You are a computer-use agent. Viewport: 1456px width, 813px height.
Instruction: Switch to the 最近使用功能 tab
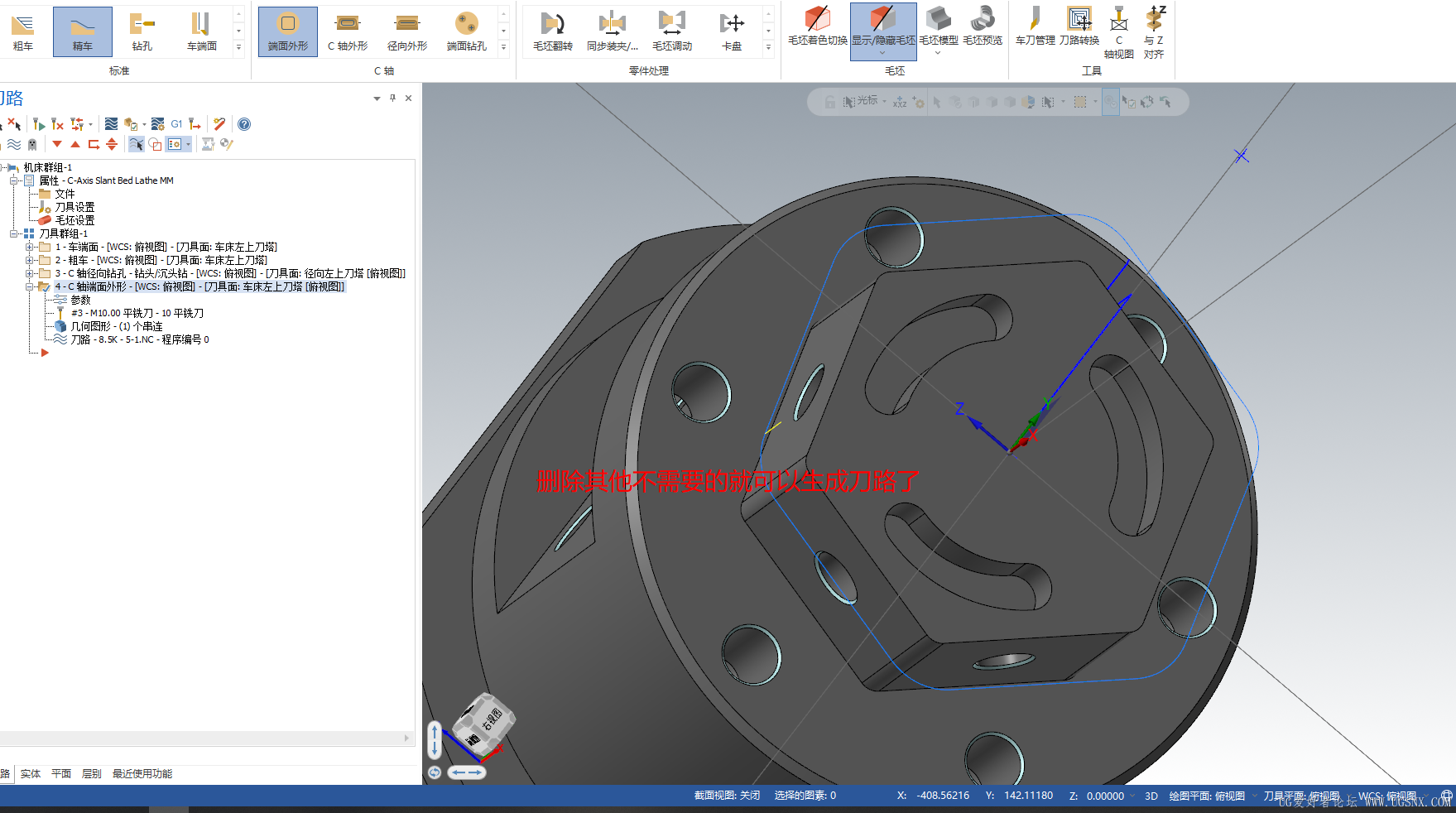click(142, 774)
